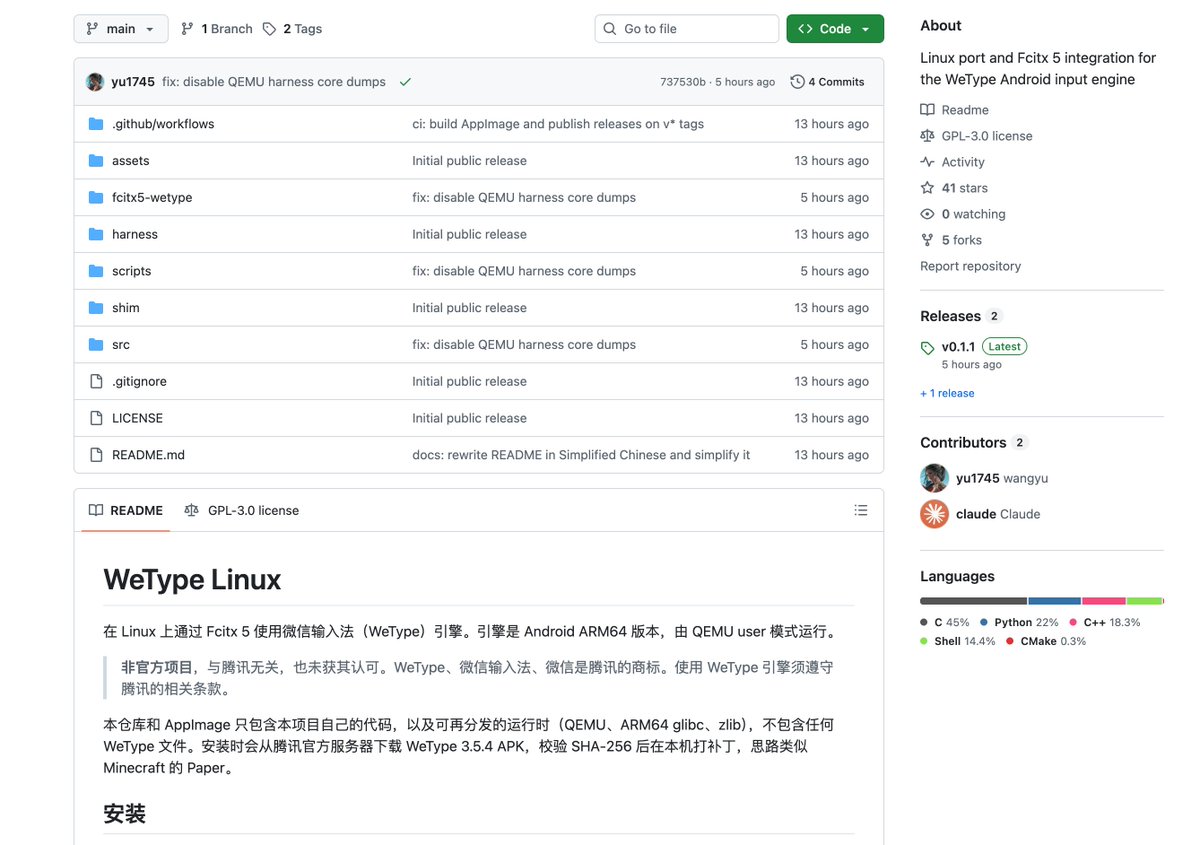1200x845 pixels.
Task: Click the fcitx5-wetype folder icon
Action: click(96, 198)
